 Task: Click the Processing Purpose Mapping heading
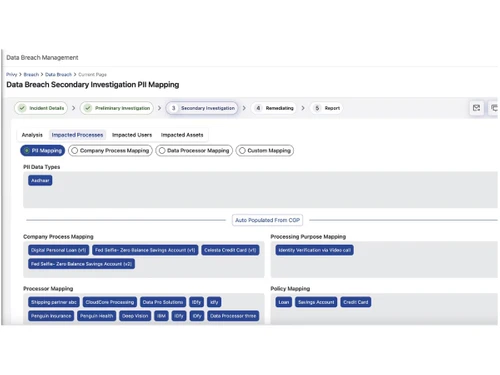[x=308, y=237]
